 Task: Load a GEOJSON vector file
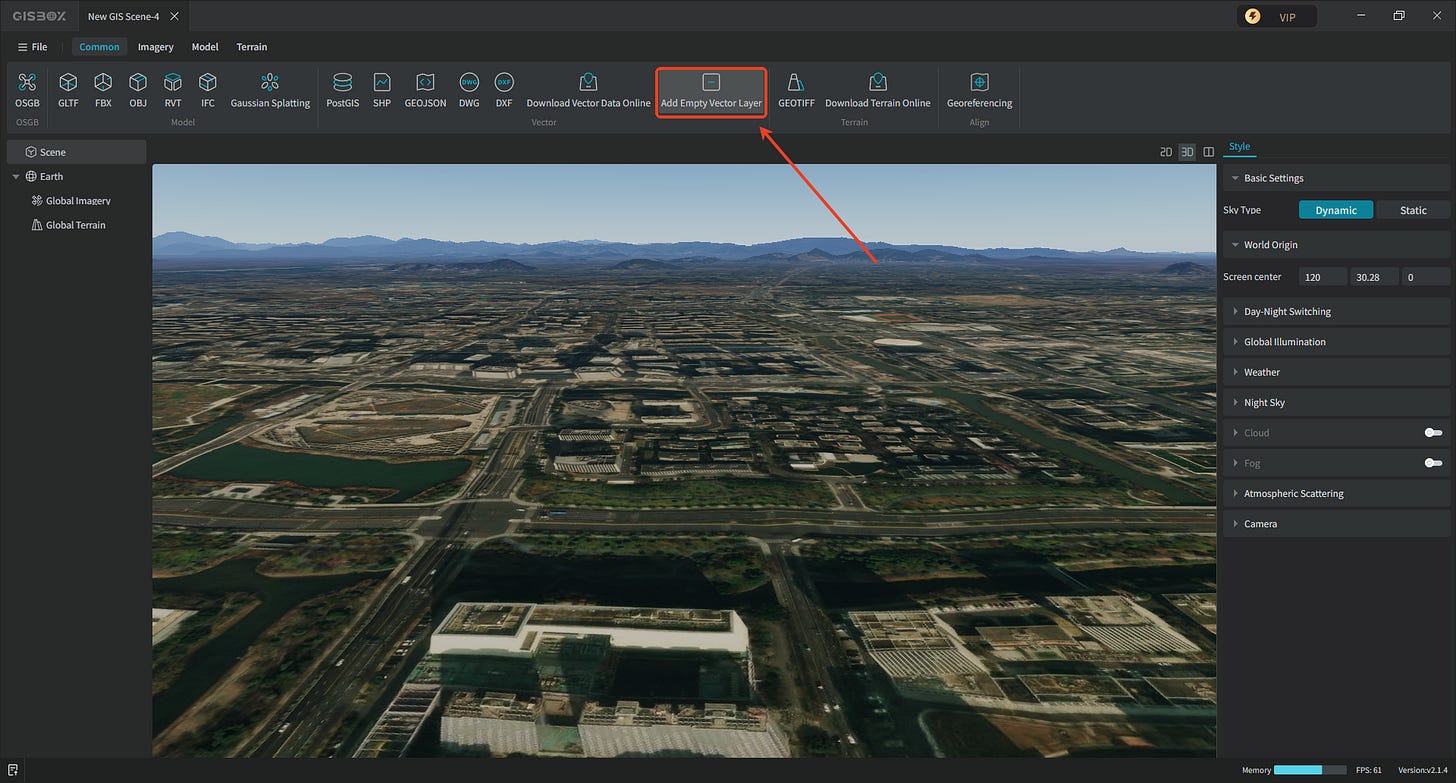(425, 90)
